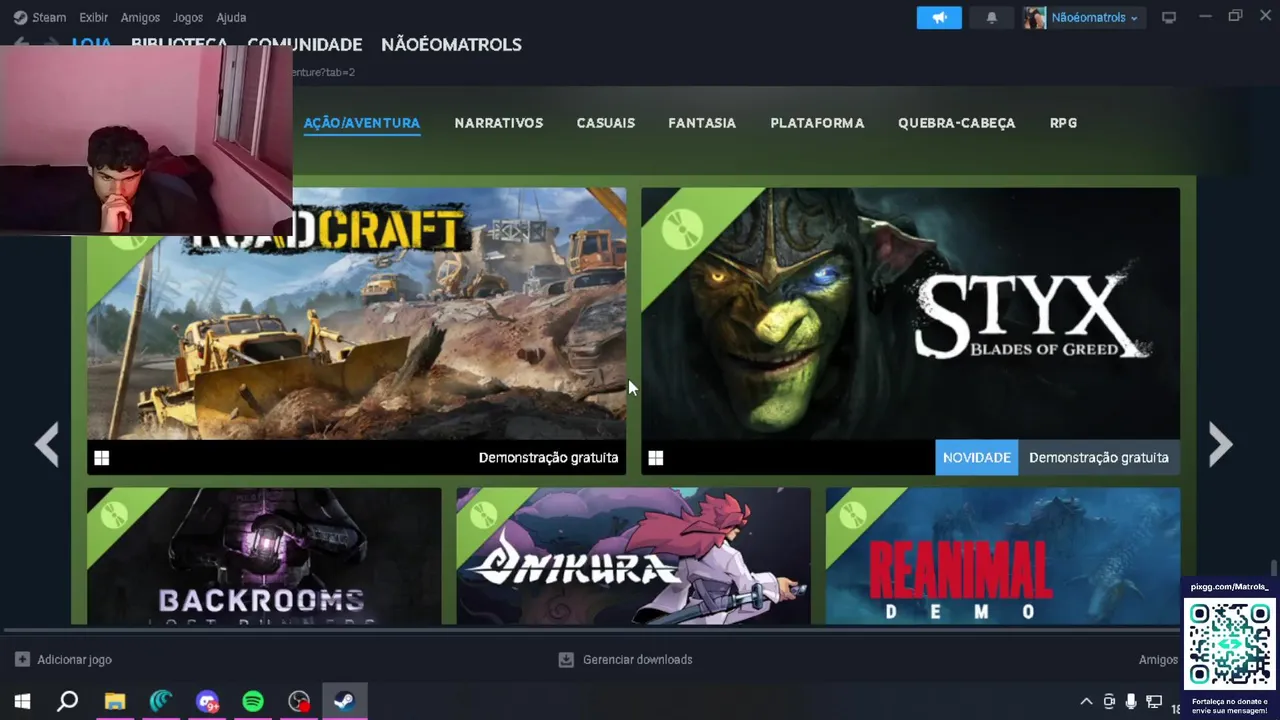The width and height of the screenshot is (1280, 720).
Task: Show hidden system tray icons chevron
Action: pos(1086,702)
